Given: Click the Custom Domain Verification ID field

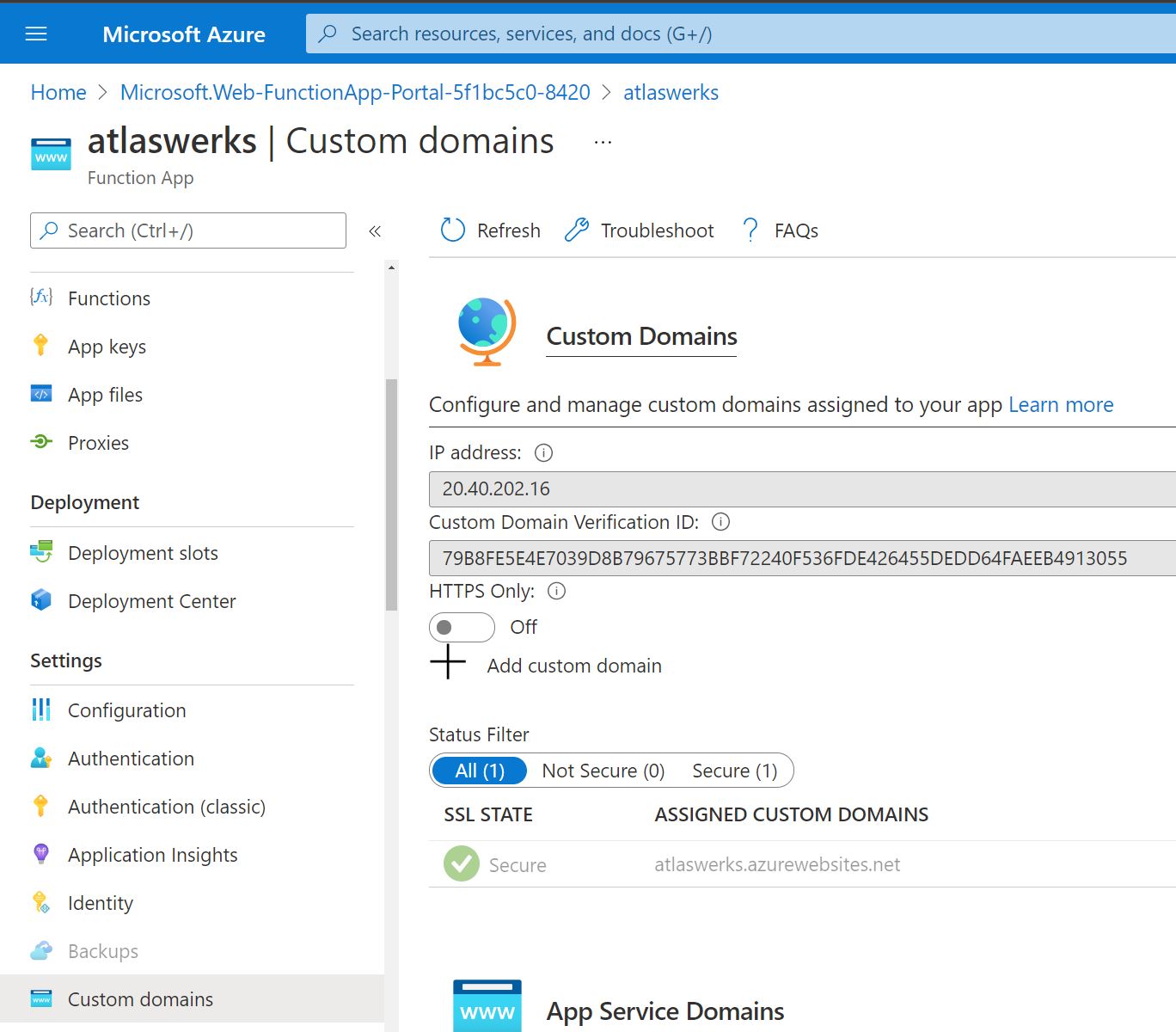Looking at the screenshot, I should point(802,558).
